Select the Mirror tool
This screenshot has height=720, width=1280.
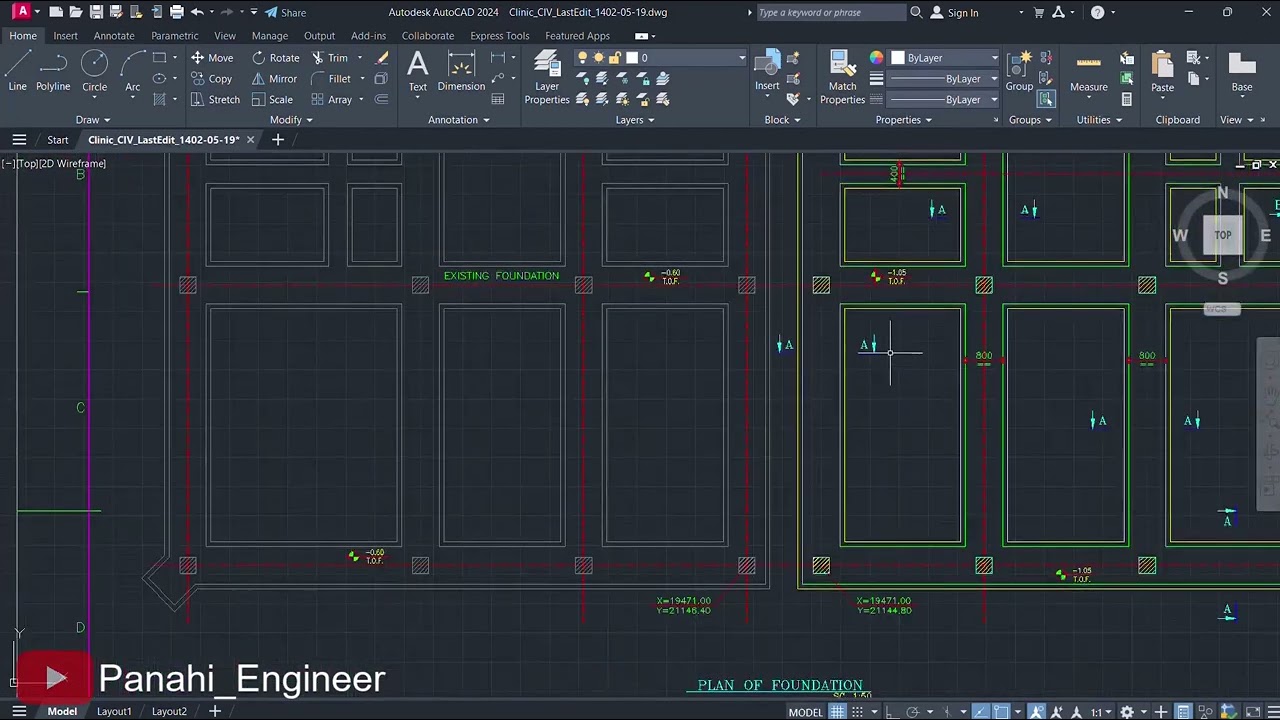click(x=274, y=79)
